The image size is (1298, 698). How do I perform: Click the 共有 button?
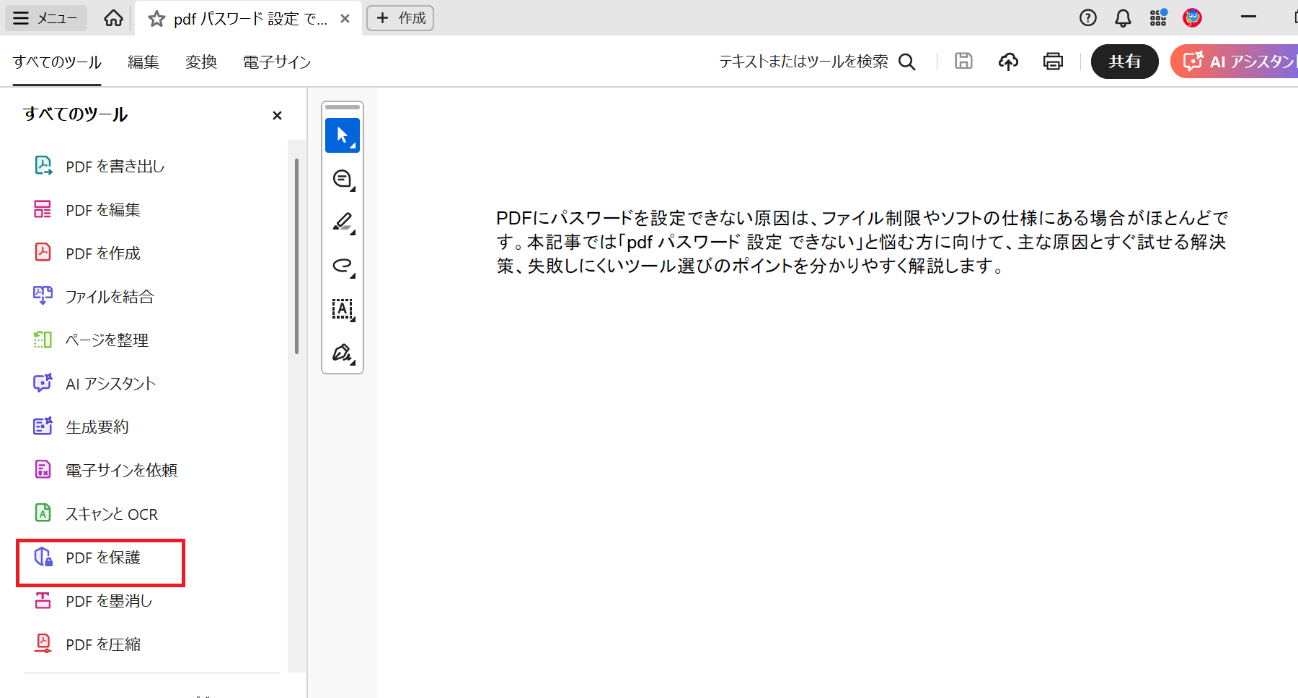(1124, 61)
